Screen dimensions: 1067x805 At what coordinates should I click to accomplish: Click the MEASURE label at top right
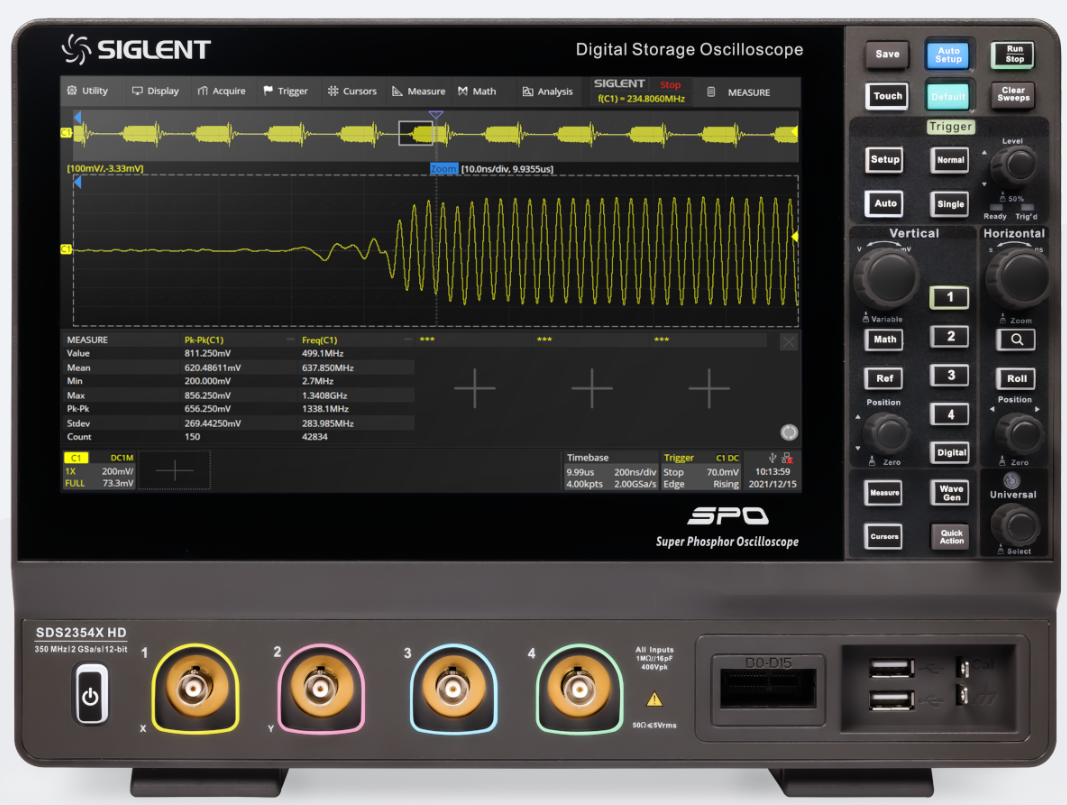[749, 92]
